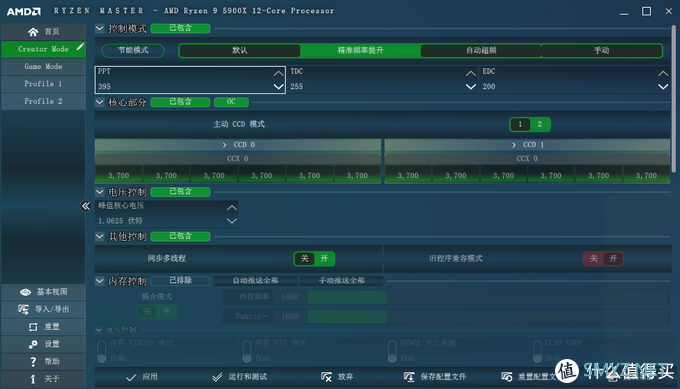This screenshot has height=389, width=680.
Task: Enable Eco mode button
Action: (133, 50)
